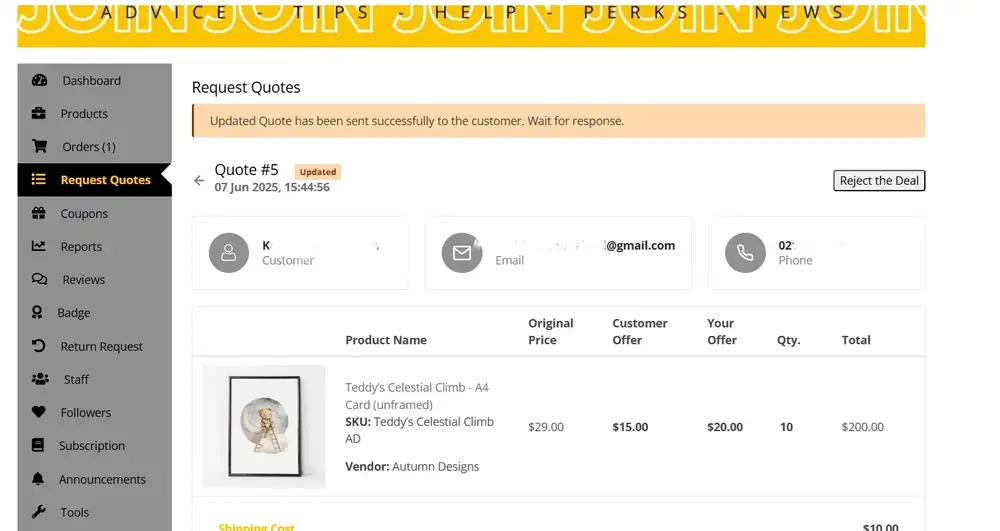Click the Total column header
This screenshot has width=1000, height=531.
coord(856,340)
